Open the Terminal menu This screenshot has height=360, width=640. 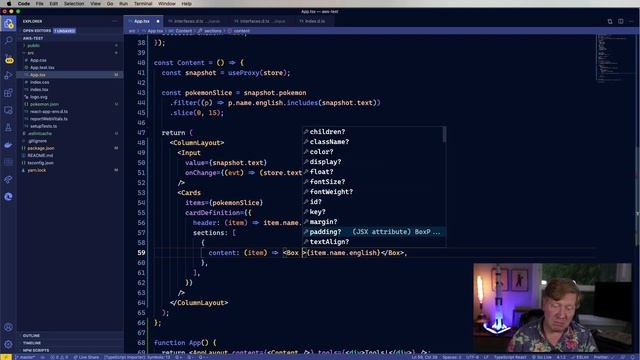point(143,3)
